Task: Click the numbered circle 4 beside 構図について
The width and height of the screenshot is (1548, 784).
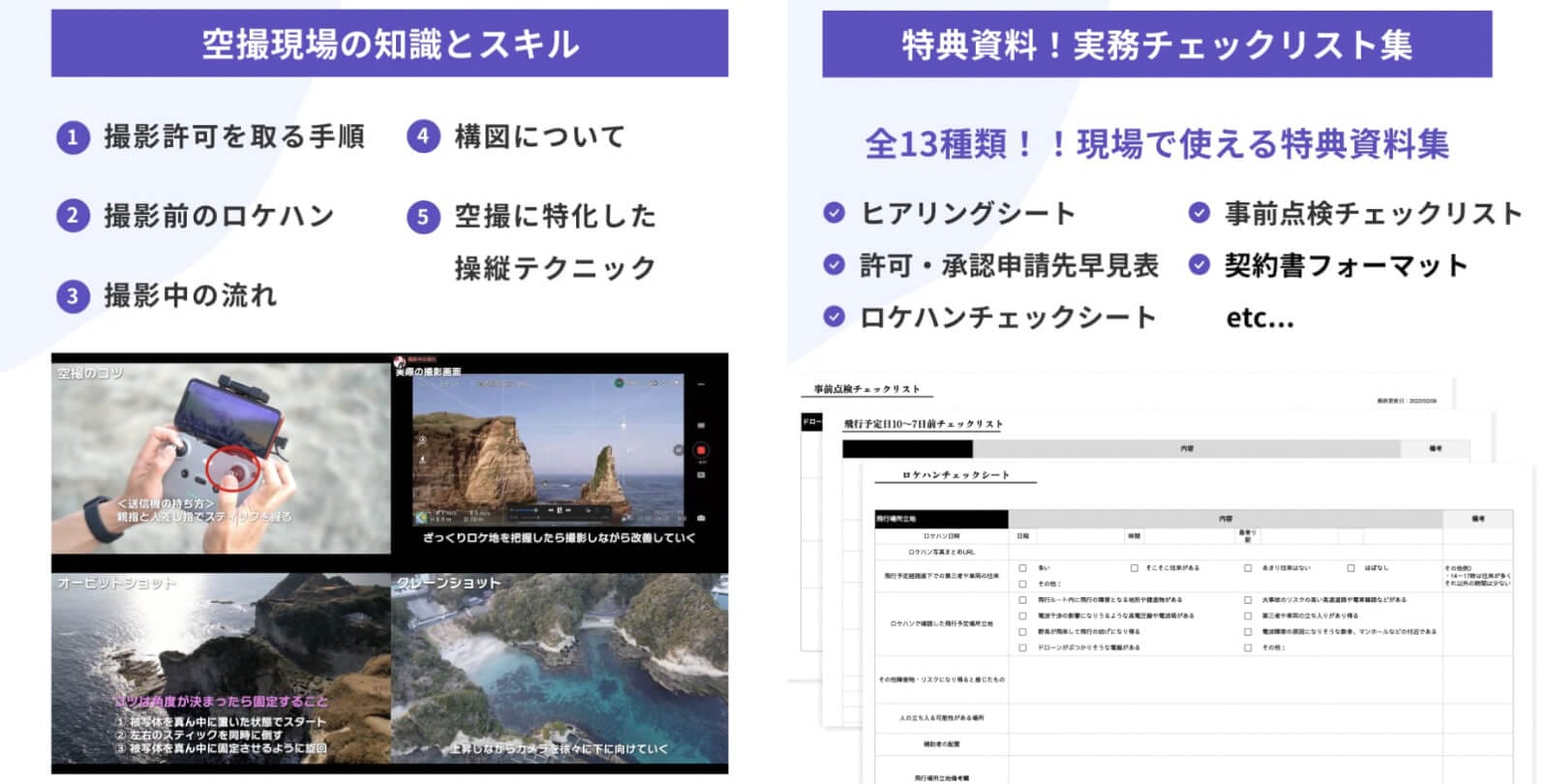Action: tap(423, 137)
